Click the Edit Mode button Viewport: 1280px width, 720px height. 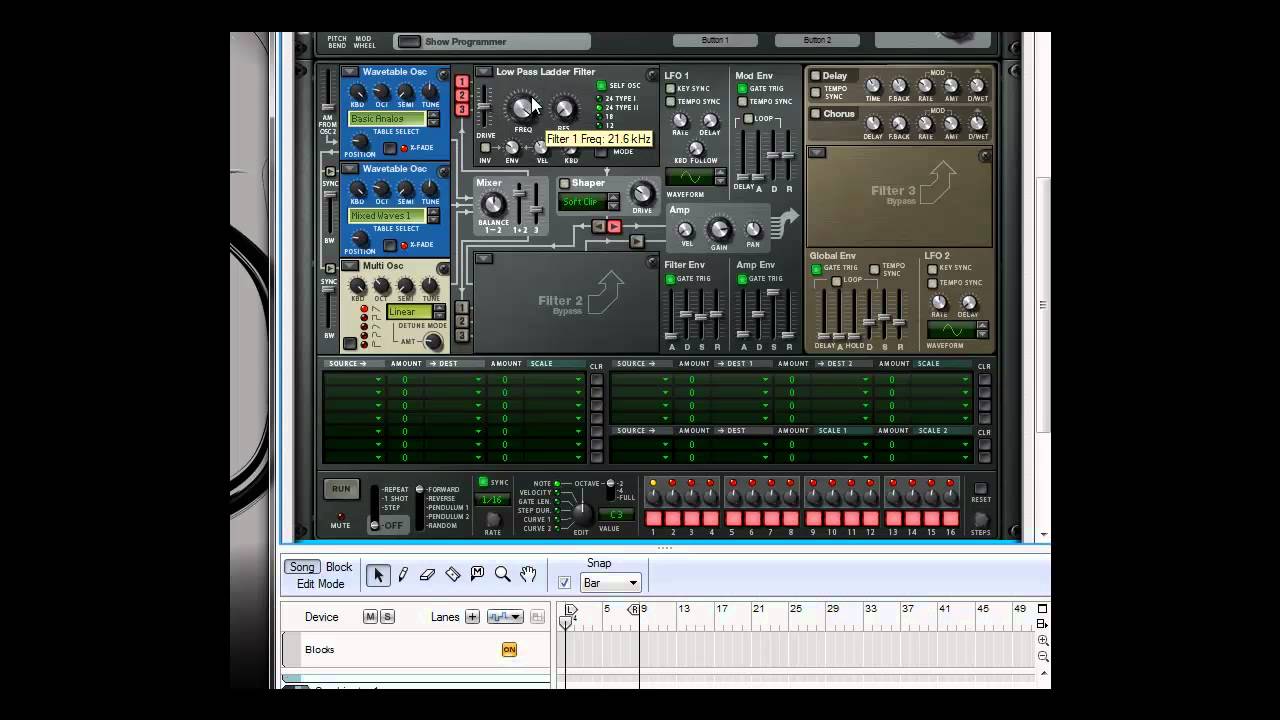(320, 584)
